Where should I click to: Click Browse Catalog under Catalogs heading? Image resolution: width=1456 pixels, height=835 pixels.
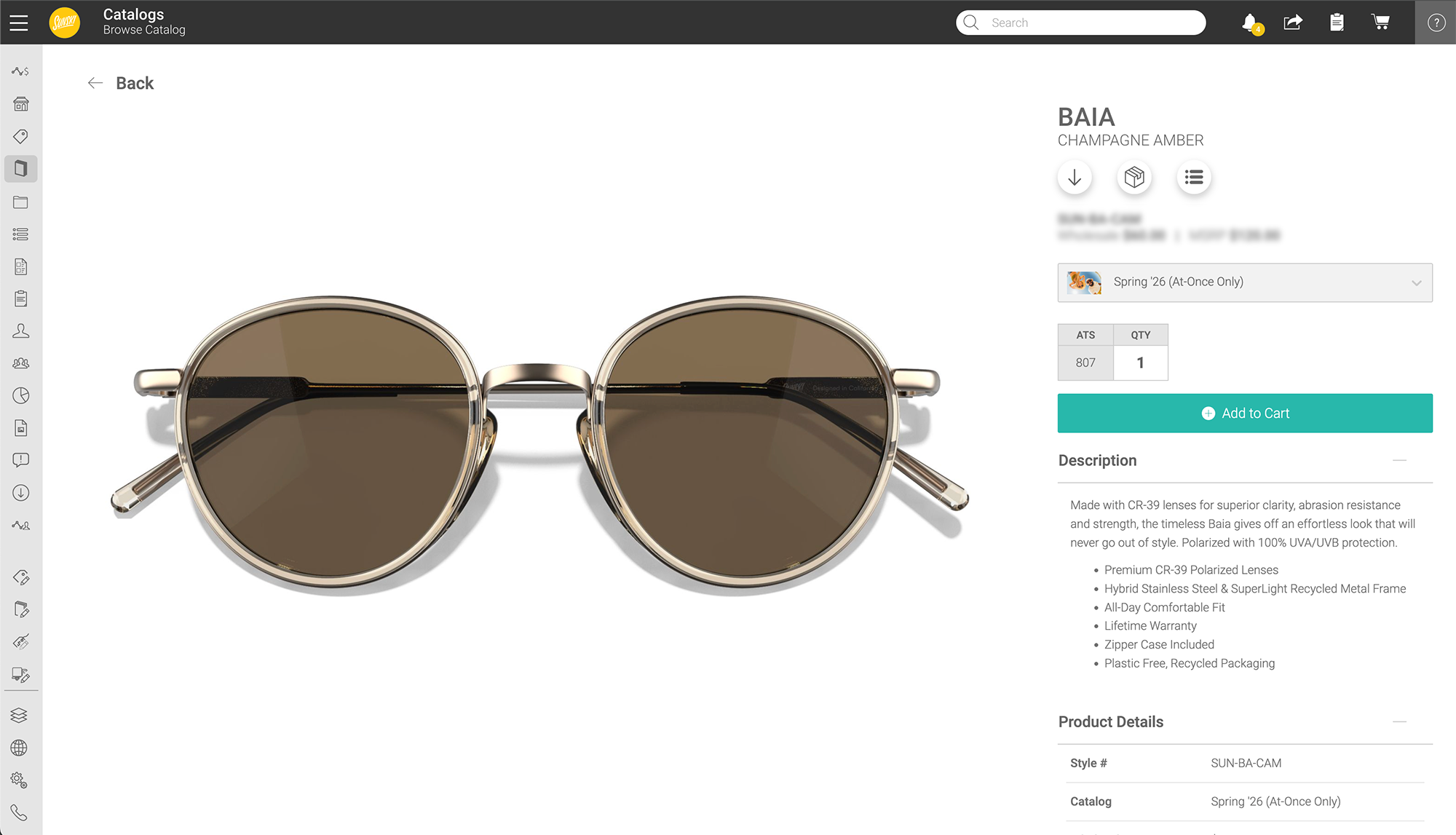pyautogui.click(x=143, y=30)
